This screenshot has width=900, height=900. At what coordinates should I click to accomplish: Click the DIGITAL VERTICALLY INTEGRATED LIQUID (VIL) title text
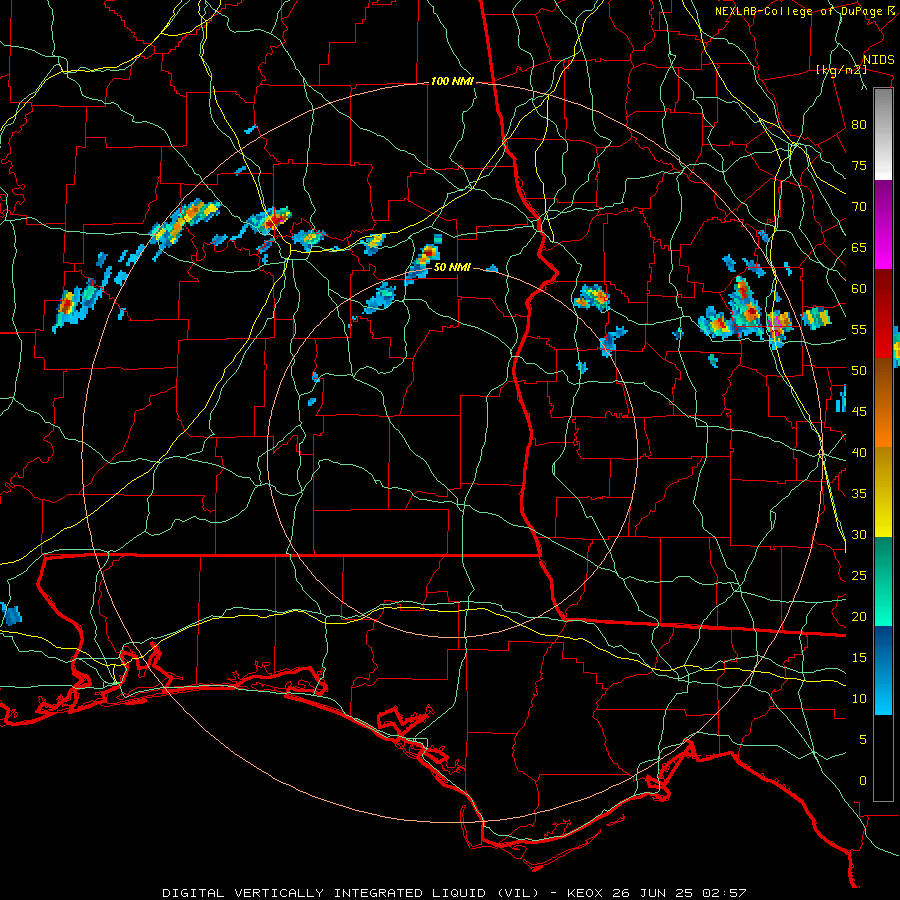(x=351, y=893)
